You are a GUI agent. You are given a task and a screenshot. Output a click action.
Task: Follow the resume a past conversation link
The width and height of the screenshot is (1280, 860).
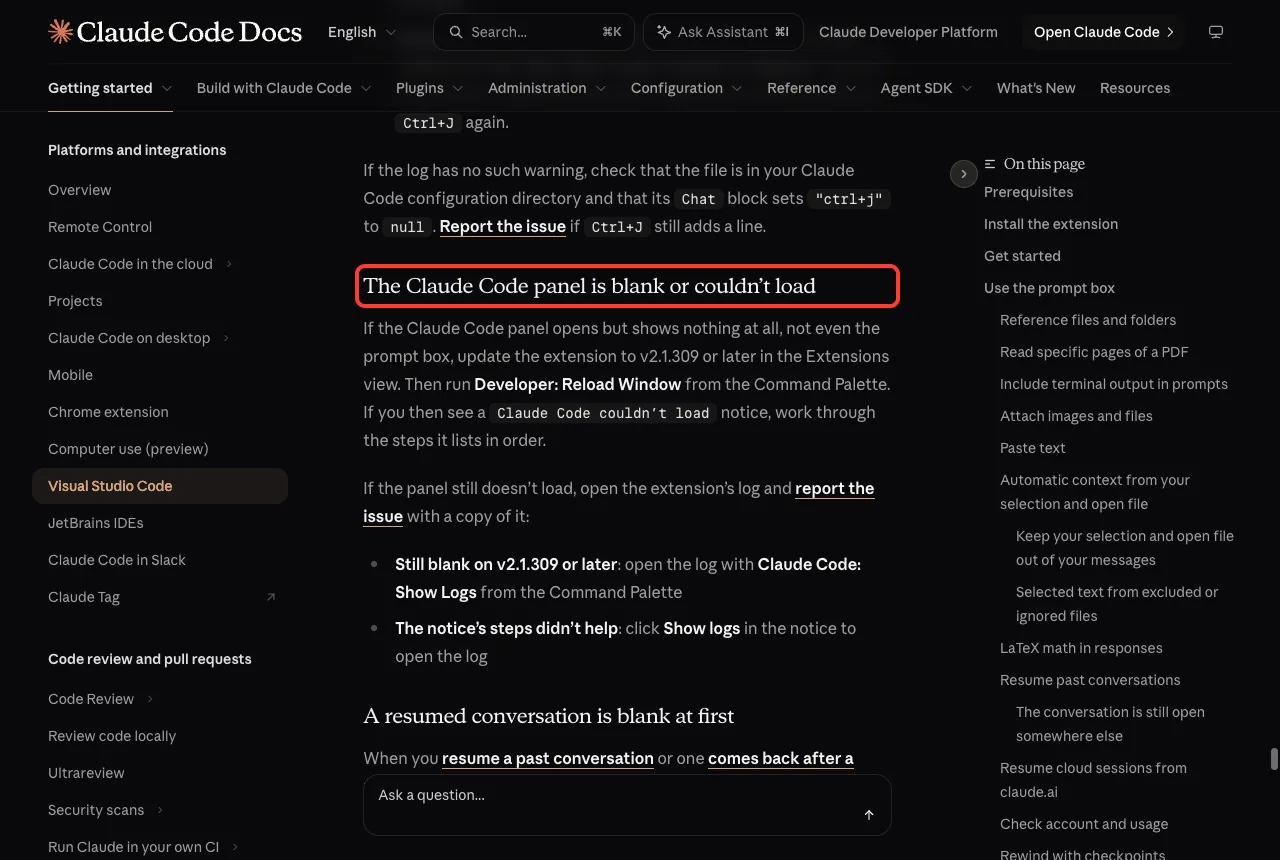pyautogui.click(x=548, y=758)
